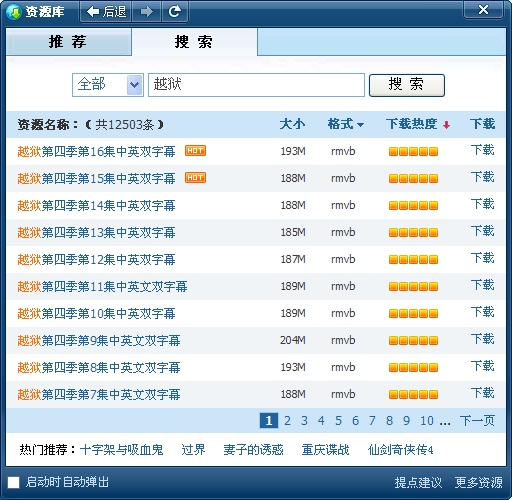Open hot recommendation 过界

193,450
